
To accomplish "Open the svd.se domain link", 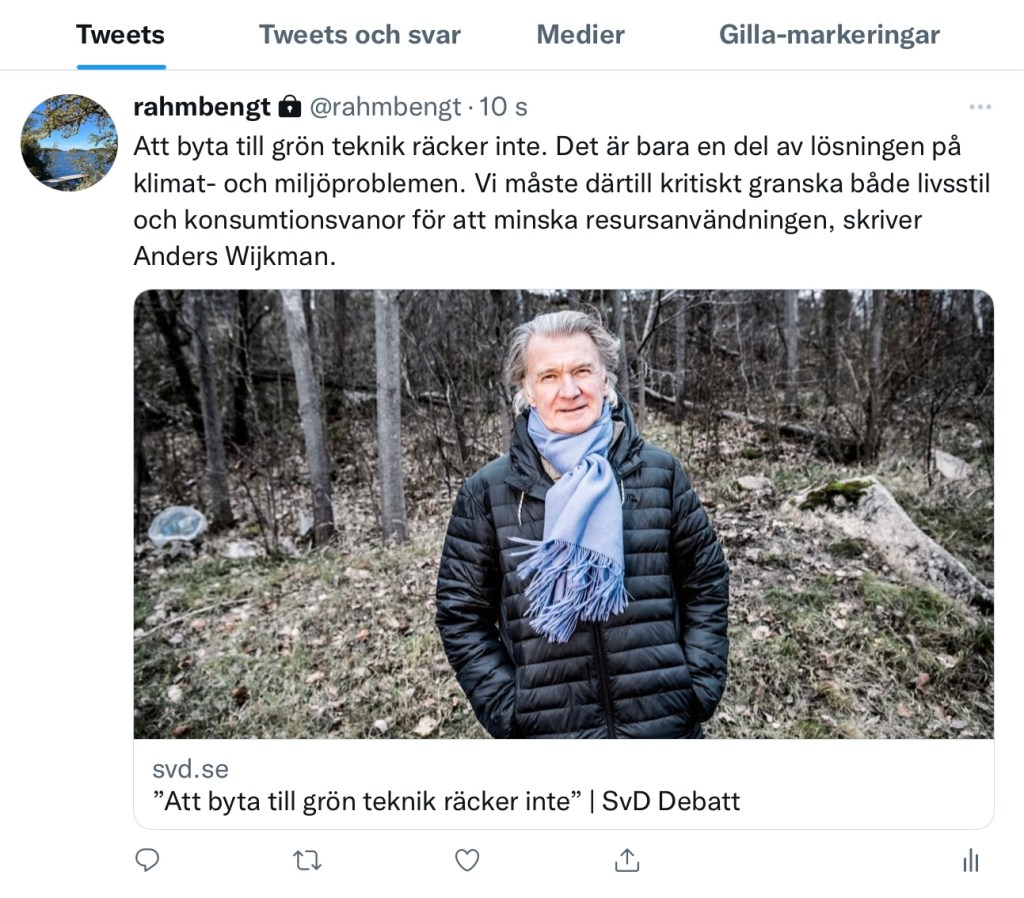I will tap(190, 769).
